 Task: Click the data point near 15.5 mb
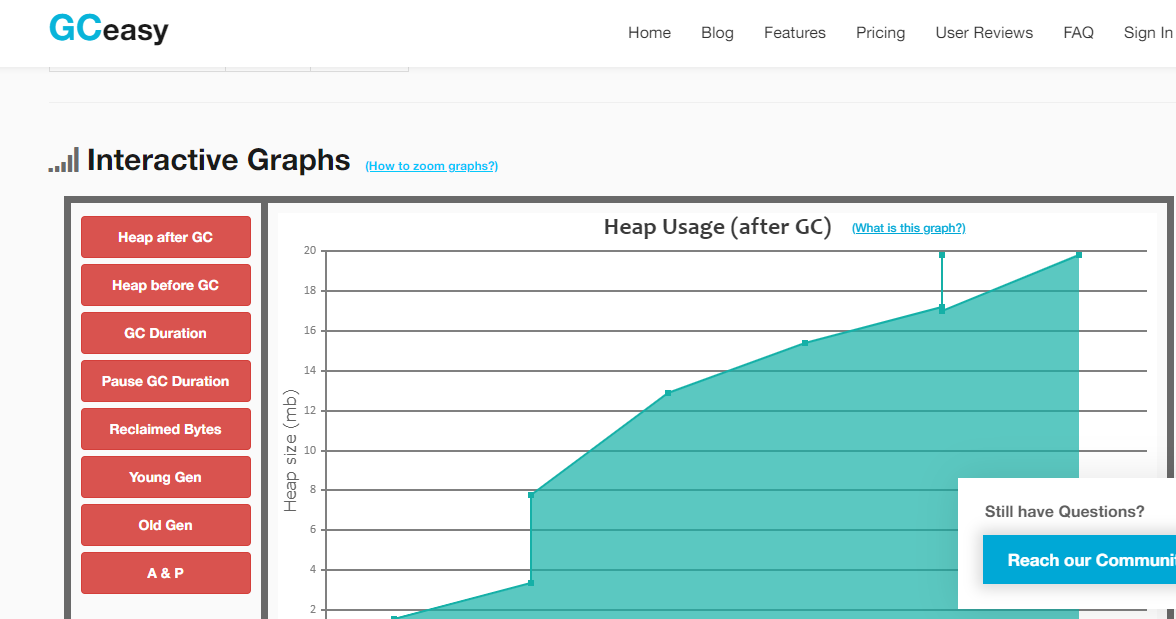click(805, 343)
